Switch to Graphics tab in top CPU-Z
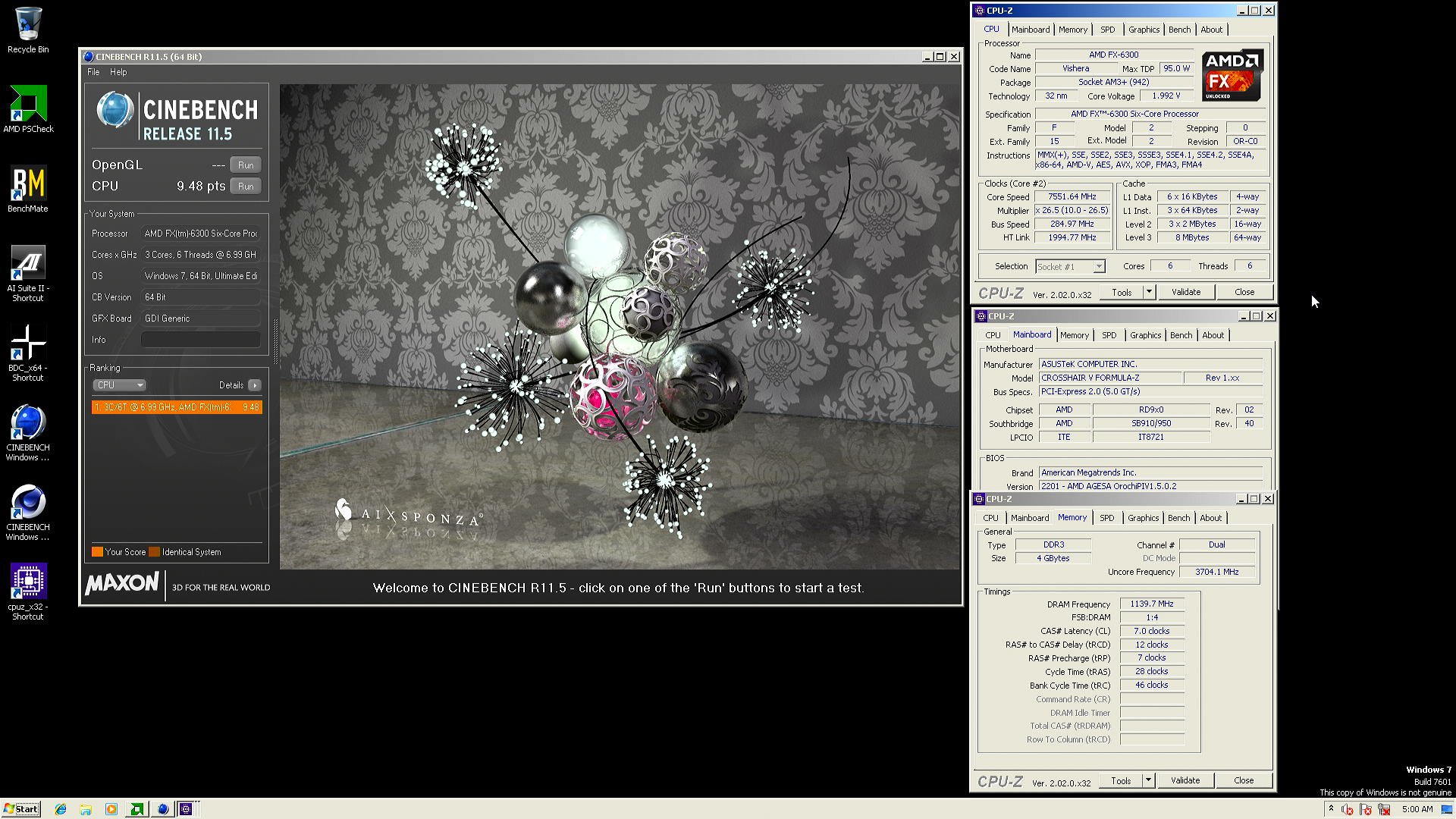1456x819 pixels. (1144, 30)
